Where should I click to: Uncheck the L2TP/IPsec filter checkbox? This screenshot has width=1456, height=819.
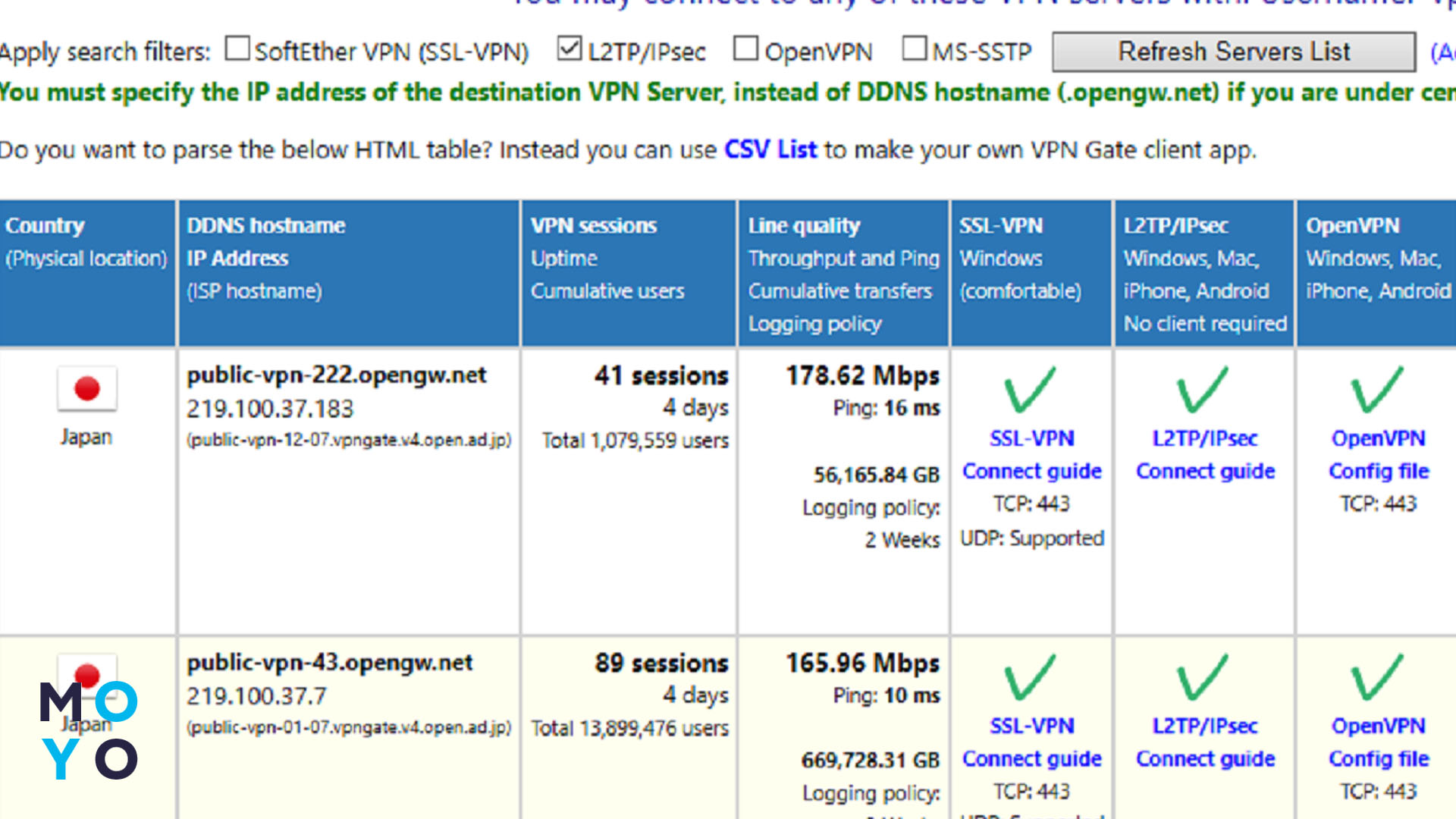[570, 49]
